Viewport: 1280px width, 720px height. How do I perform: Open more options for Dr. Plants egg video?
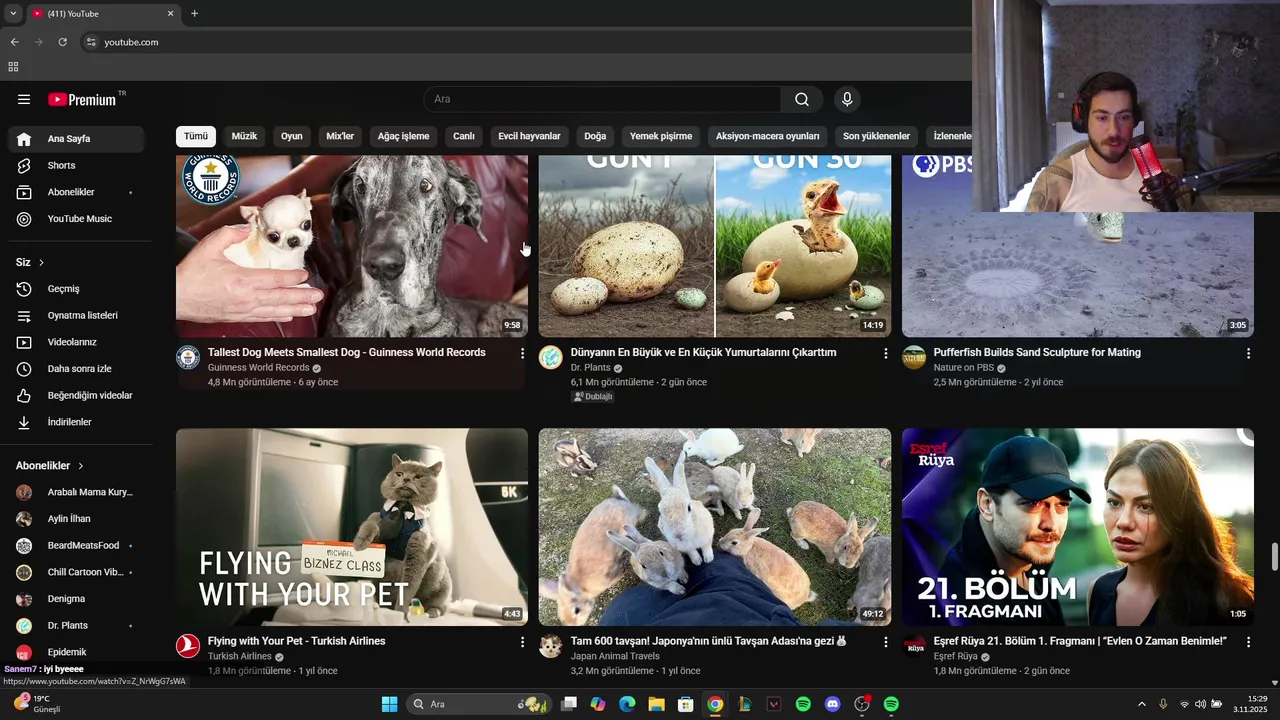pyautogui.click(x=885, y=353)
